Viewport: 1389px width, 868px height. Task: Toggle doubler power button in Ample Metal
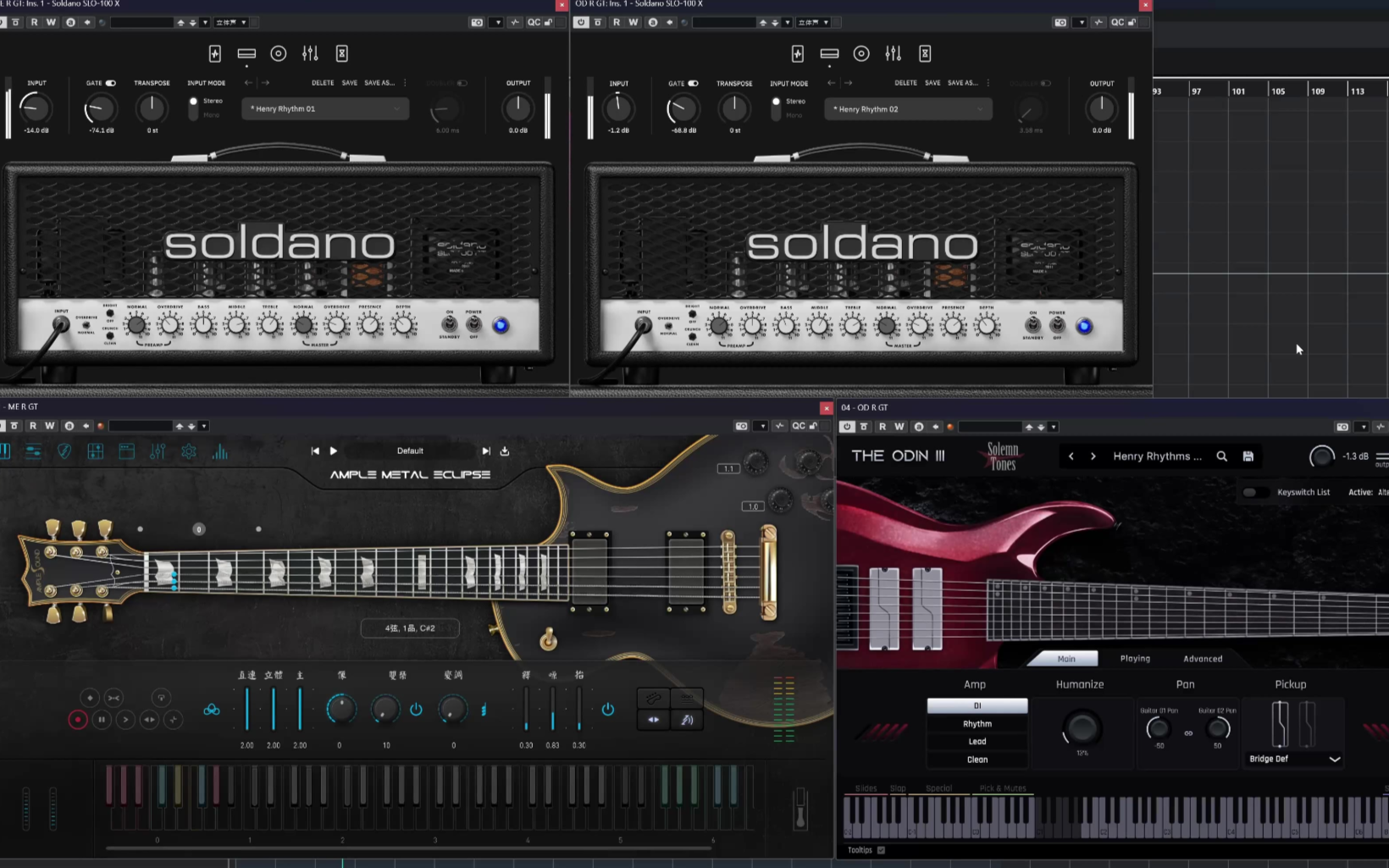click(x=416, y=710)
